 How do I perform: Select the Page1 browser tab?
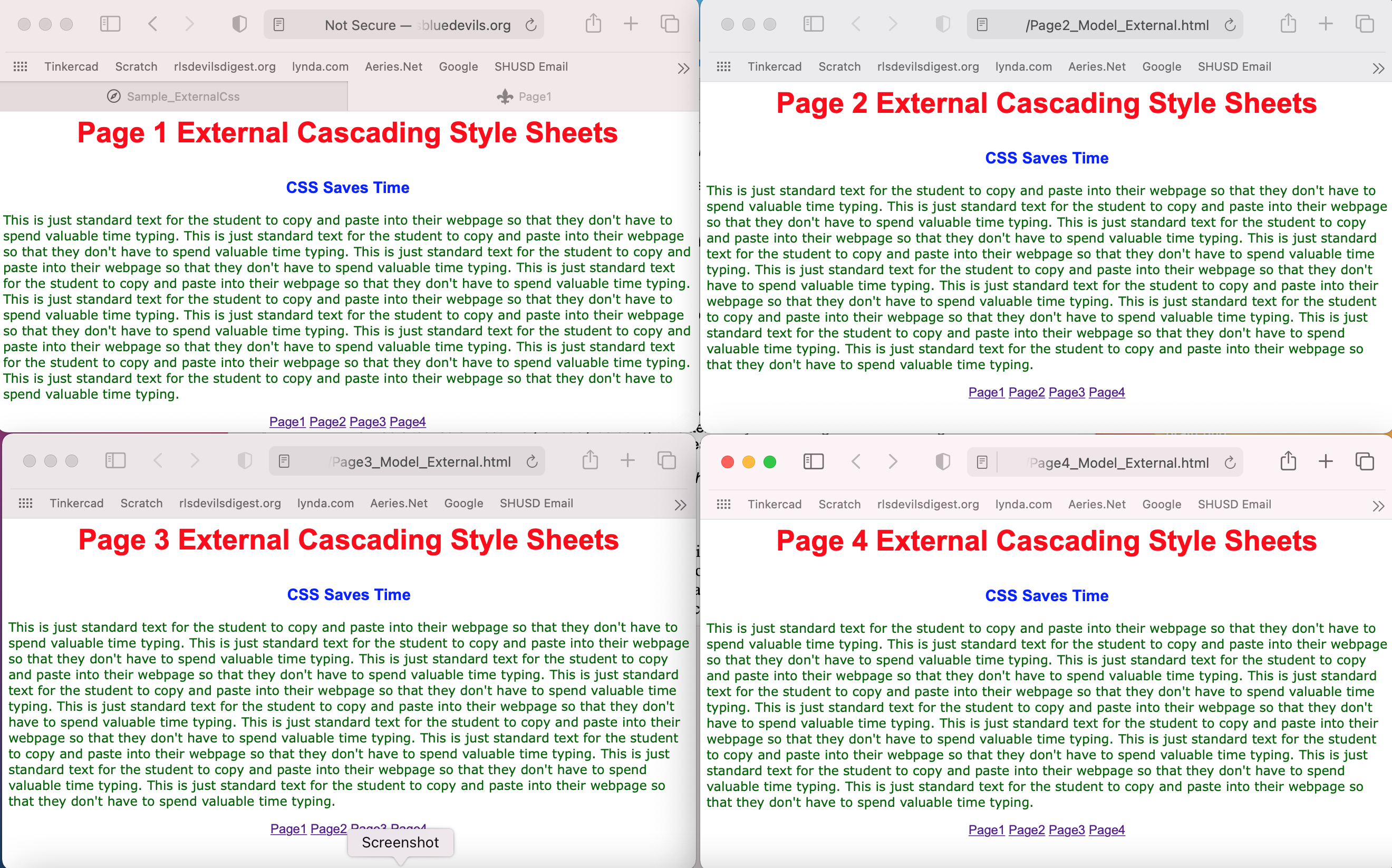(524, 97)
